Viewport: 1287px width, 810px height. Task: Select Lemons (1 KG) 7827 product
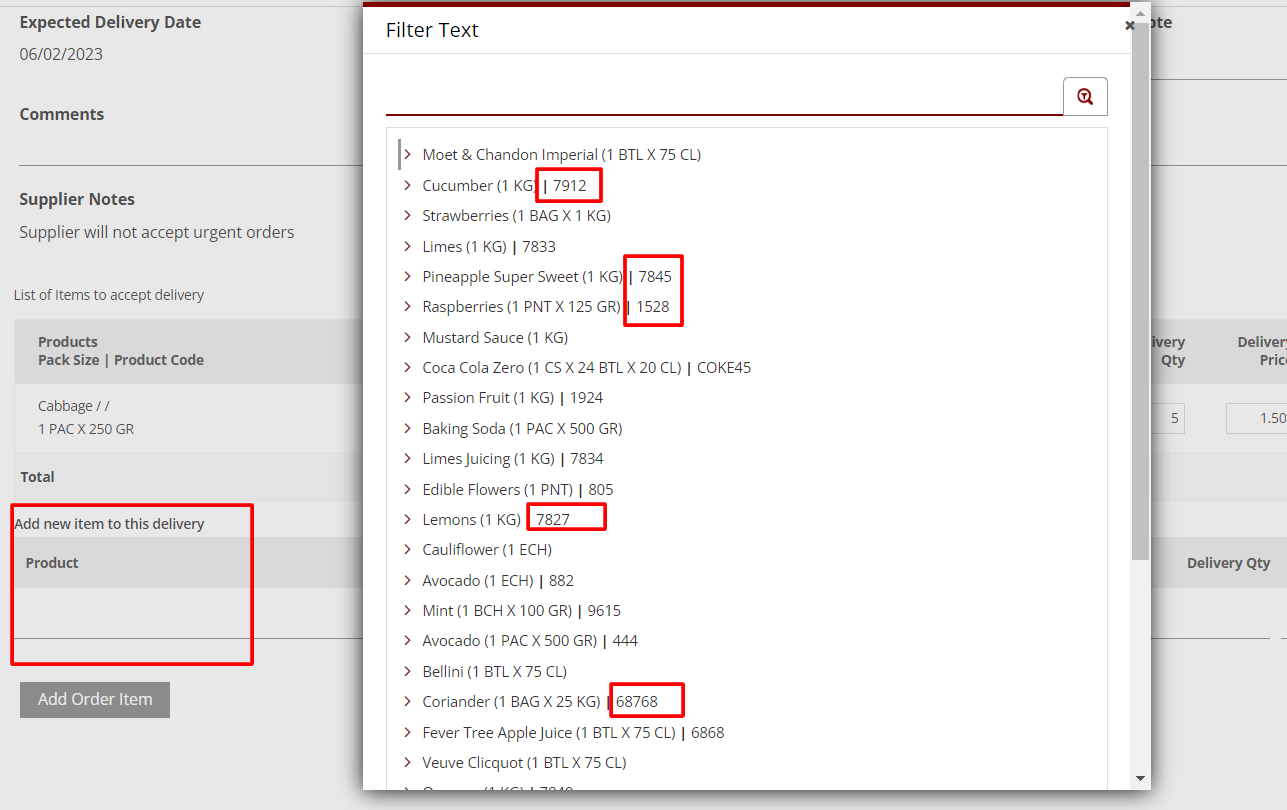(471, 519)
